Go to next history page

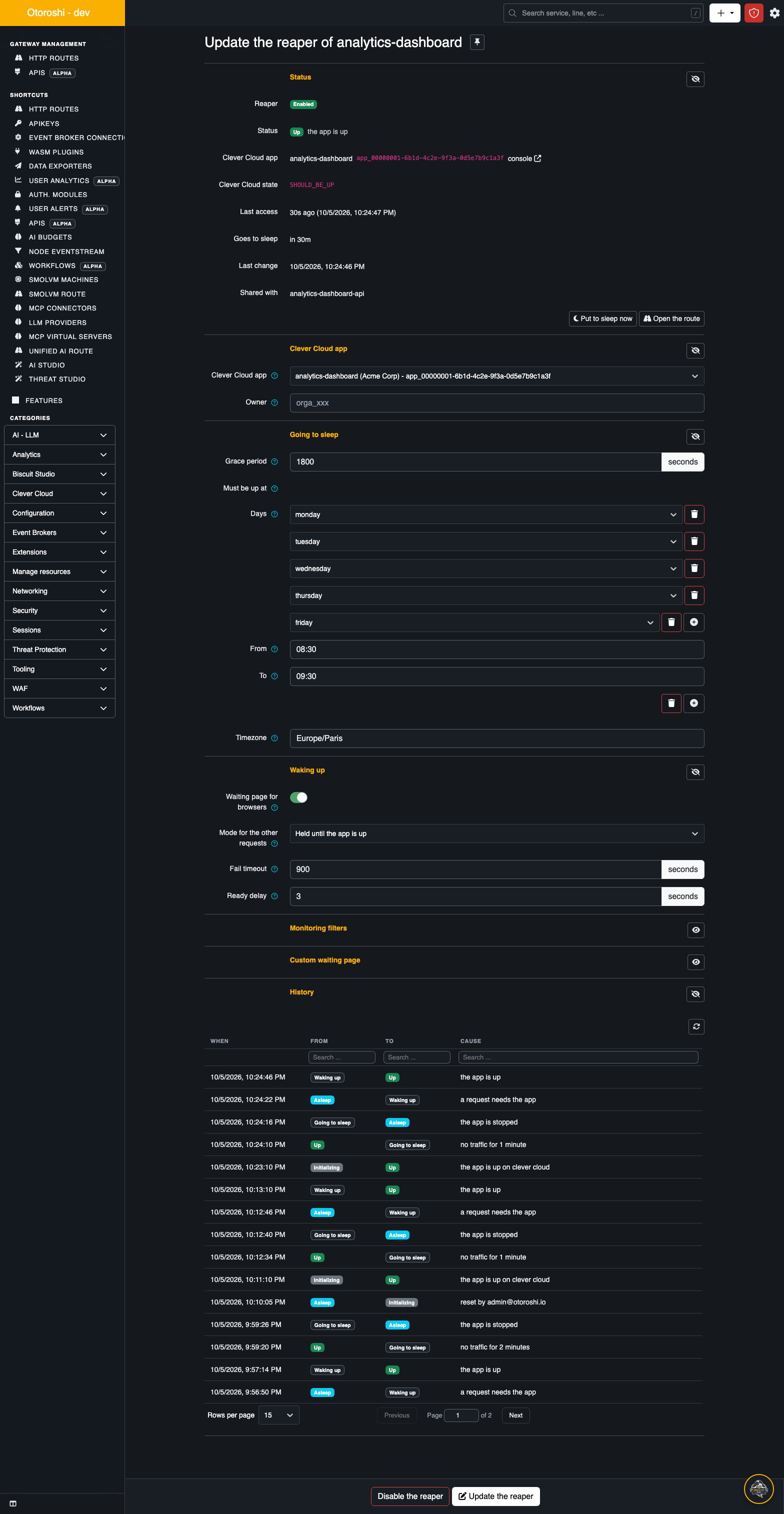point(515,1415)
